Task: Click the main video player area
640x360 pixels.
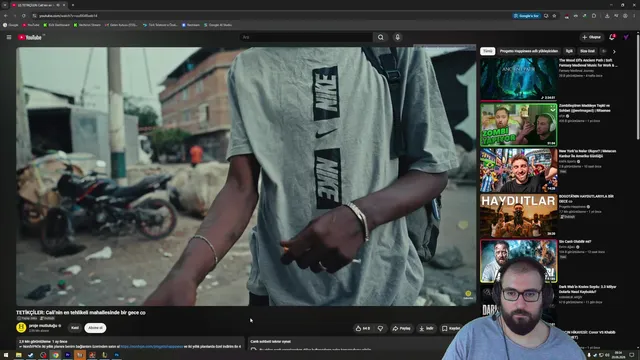Action: click(x=246, y=176)
